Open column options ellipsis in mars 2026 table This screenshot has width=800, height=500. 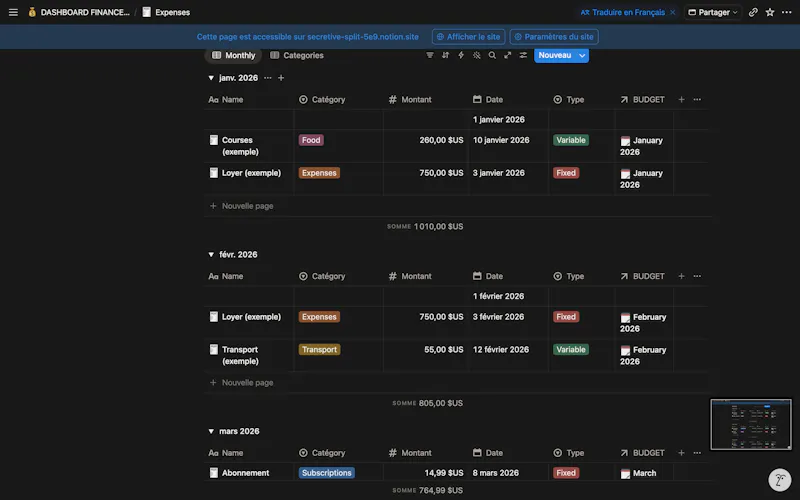(697, 453)
